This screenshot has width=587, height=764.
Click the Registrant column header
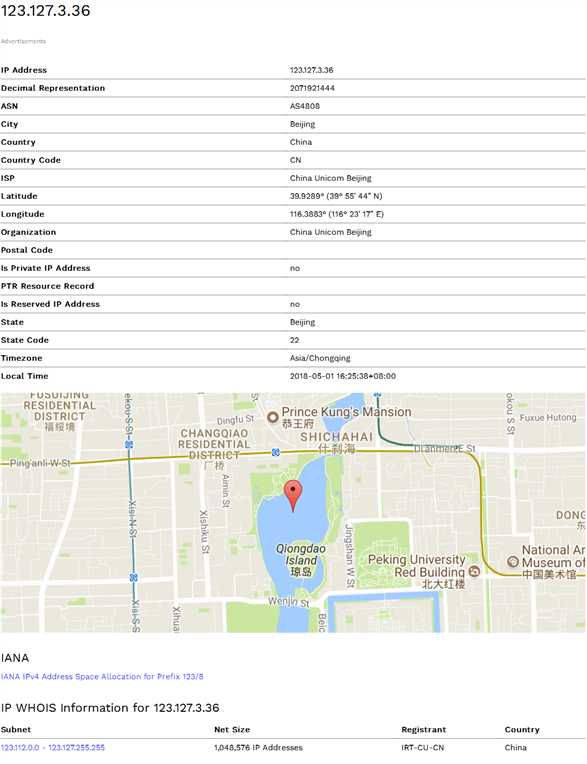click(x=423, y=729)
